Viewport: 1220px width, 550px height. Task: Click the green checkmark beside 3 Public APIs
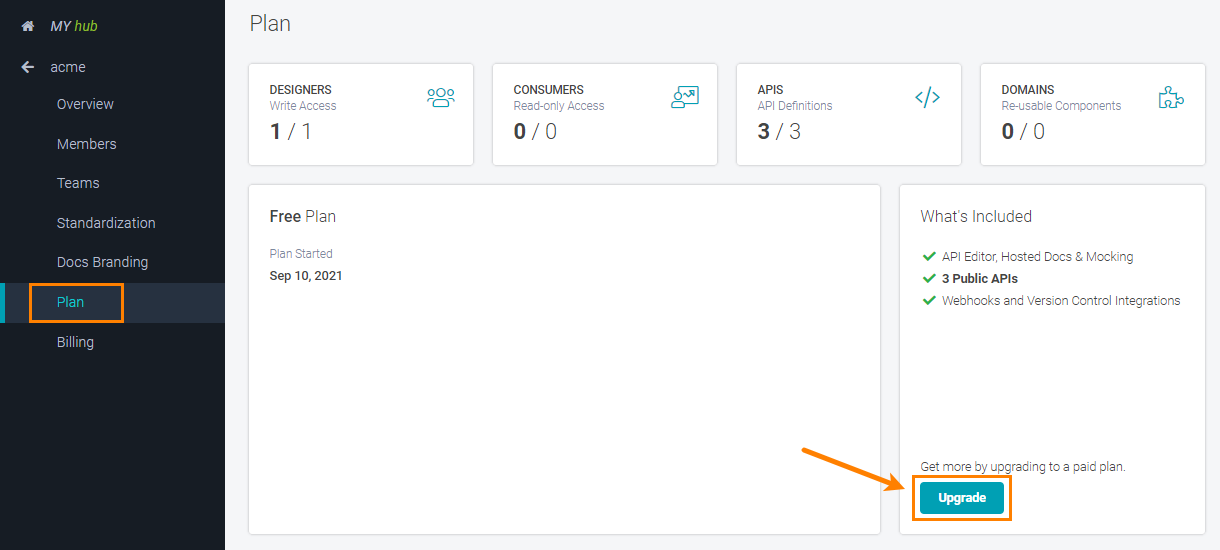pos(929,279)
